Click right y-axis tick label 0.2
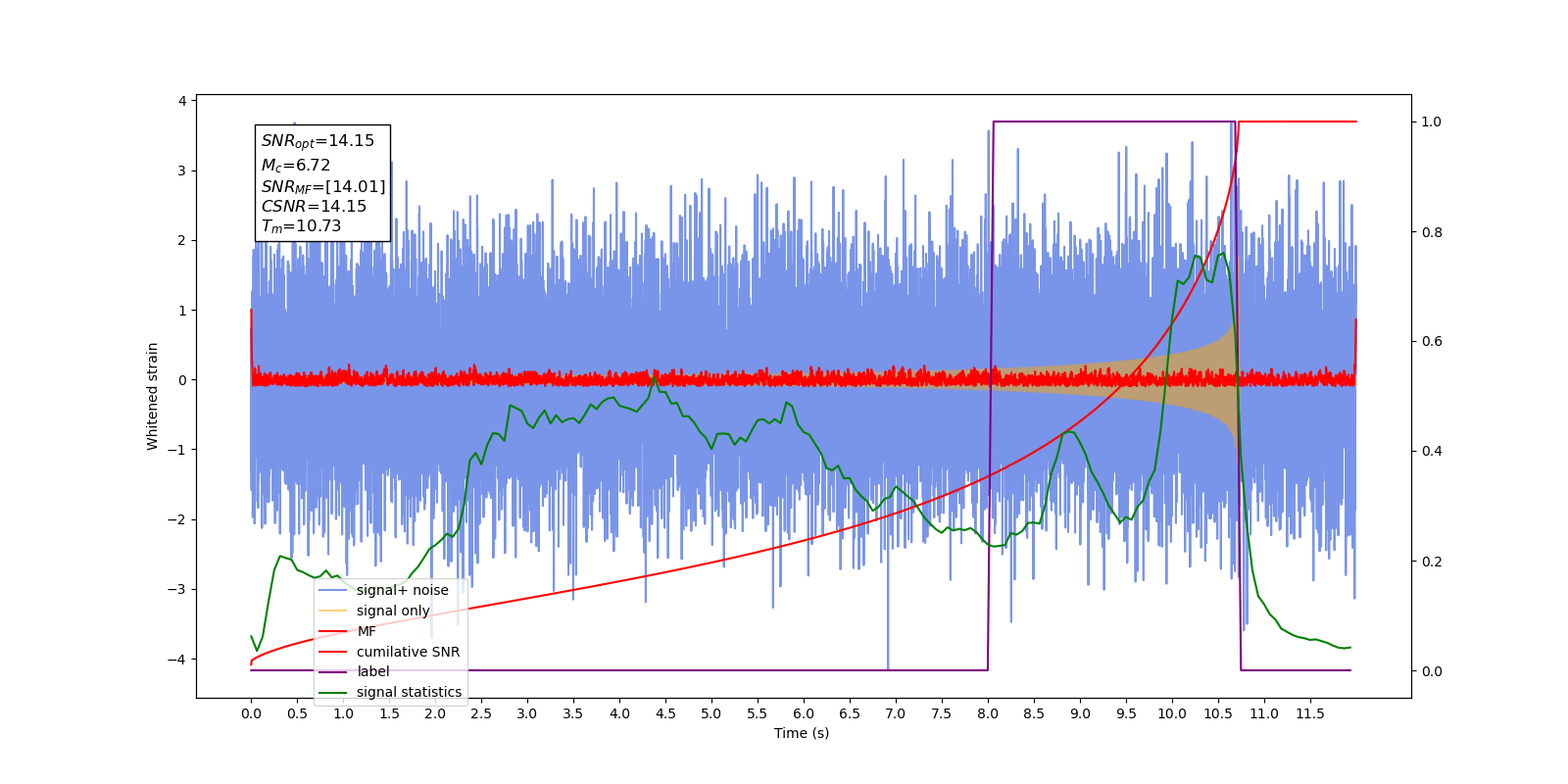Image resolution: width=1568 pixels, height=784 pixels. pos(1432,562)
